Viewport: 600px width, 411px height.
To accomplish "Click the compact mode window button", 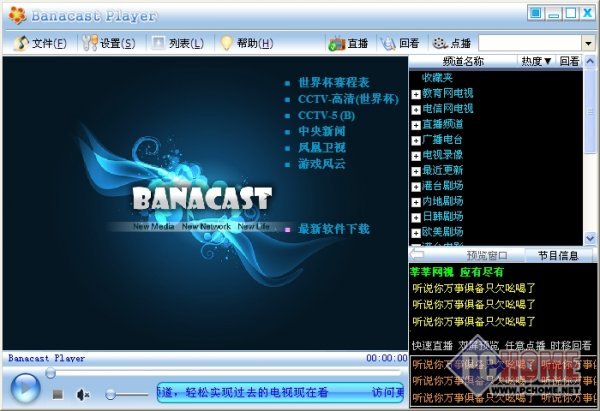I will pos(535,13).
